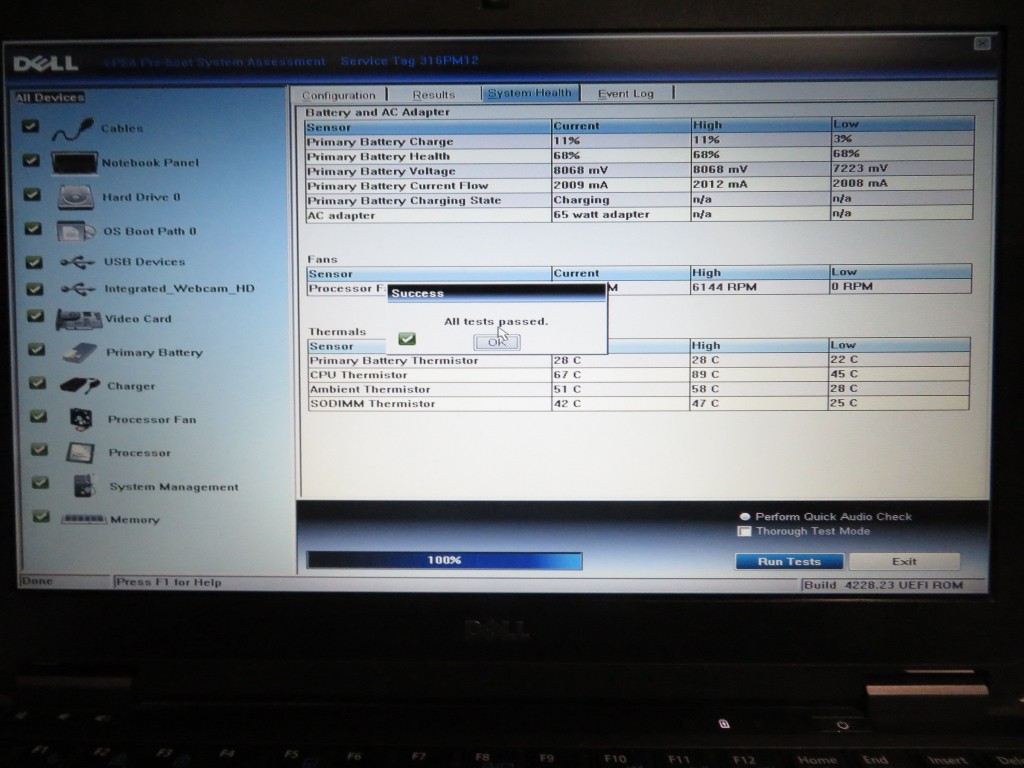Image resolution: width=1024 pixels, height=768 pixels.
Task: Toggle the Primary Battery checkbox
Action: [x=37, y=349]
